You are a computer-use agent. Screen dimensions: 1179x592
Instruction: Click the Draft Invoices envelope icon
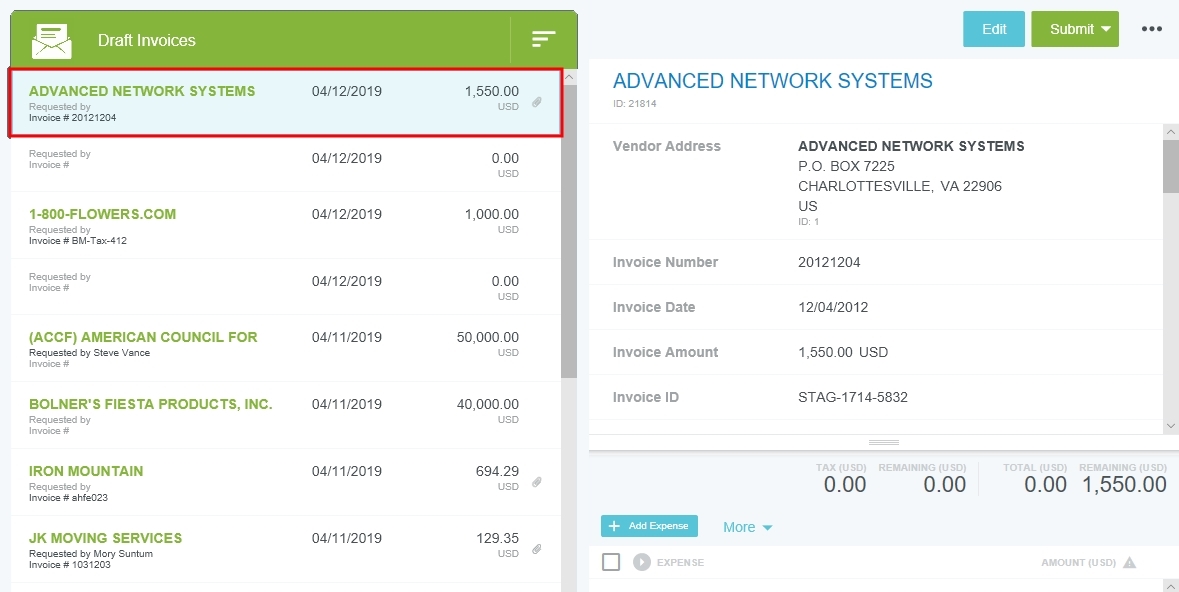coord(52,40)
